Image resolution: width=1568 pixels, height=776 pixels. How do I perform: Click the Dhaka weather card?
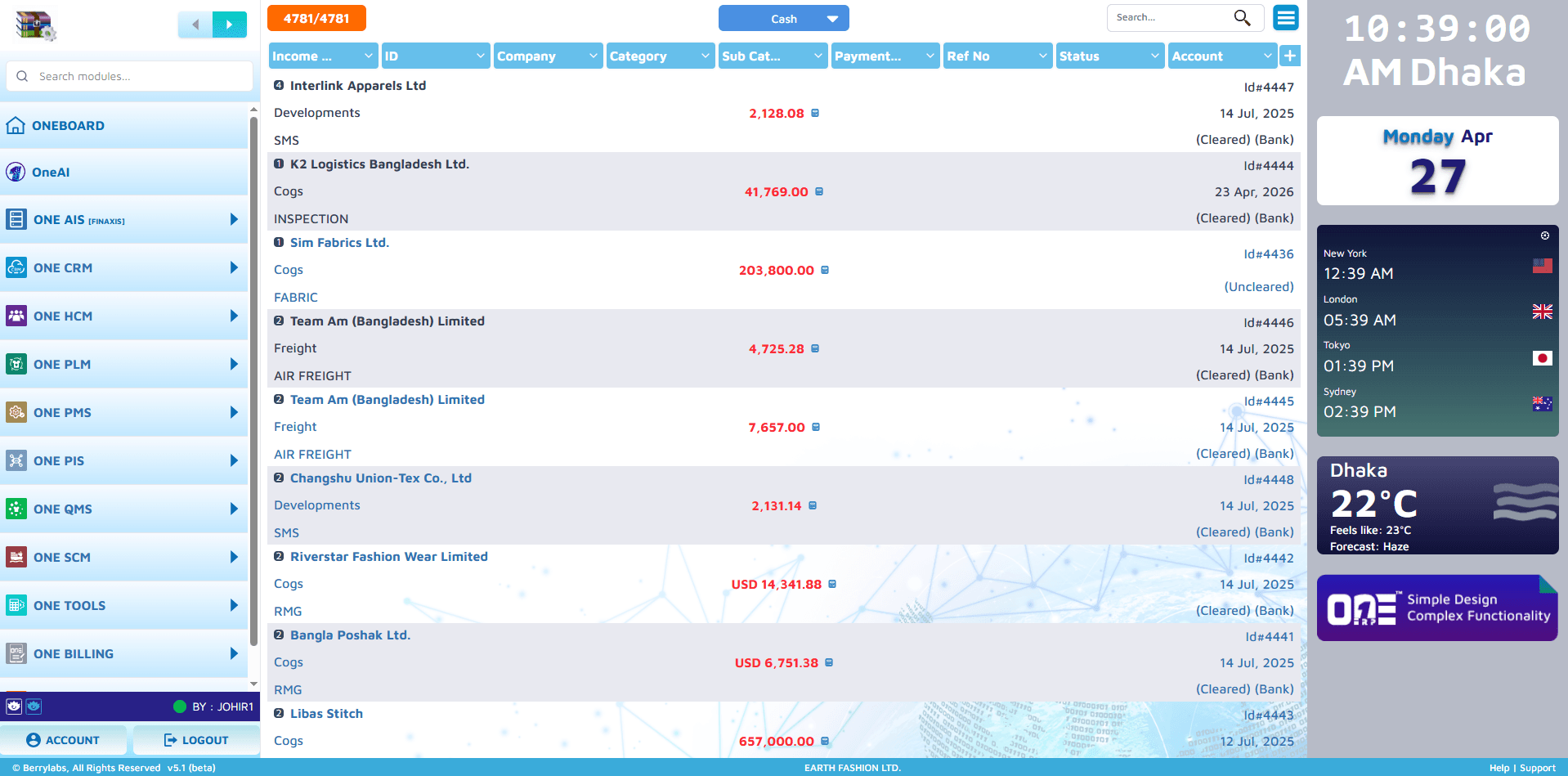click(1437, 505)
